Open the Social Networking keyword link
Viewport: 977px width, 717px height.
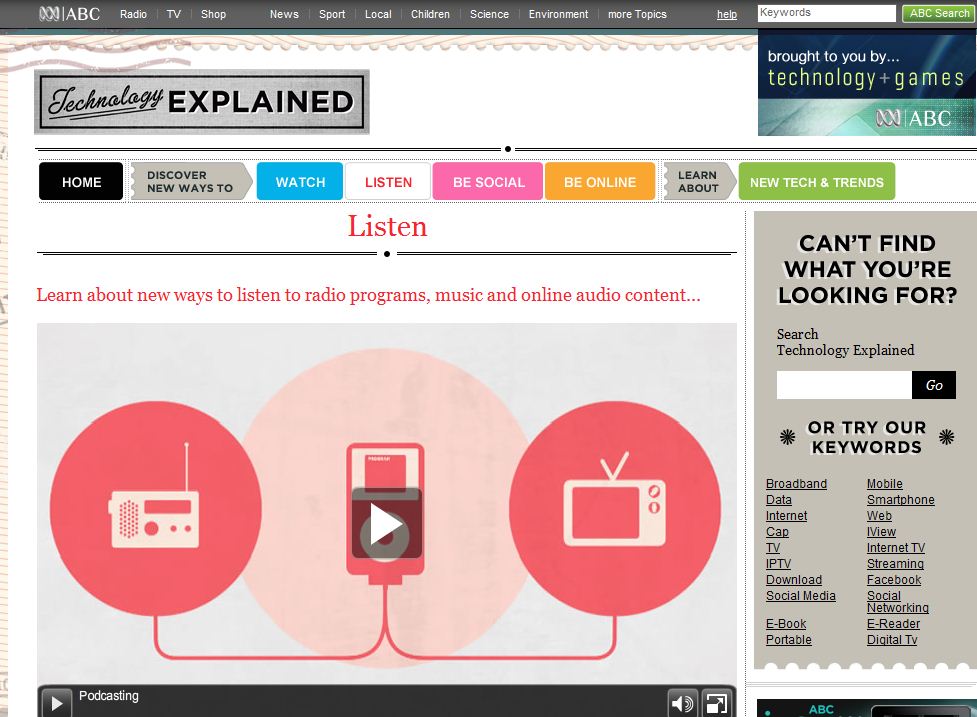[897, 602]
